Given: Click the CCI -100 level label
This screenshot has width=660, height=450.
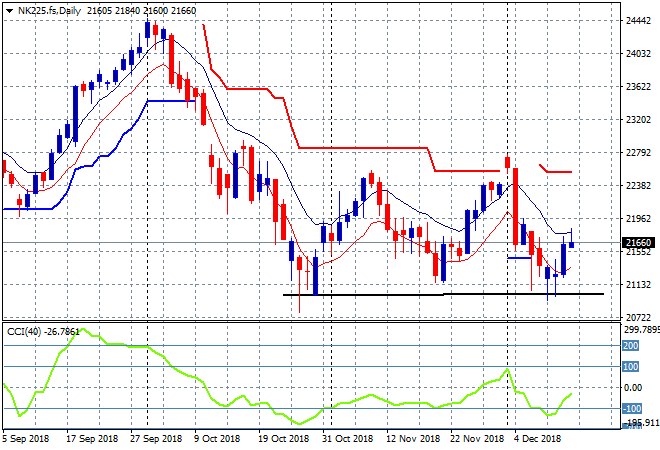Looking at the screenshot, I should click(632, 408).
